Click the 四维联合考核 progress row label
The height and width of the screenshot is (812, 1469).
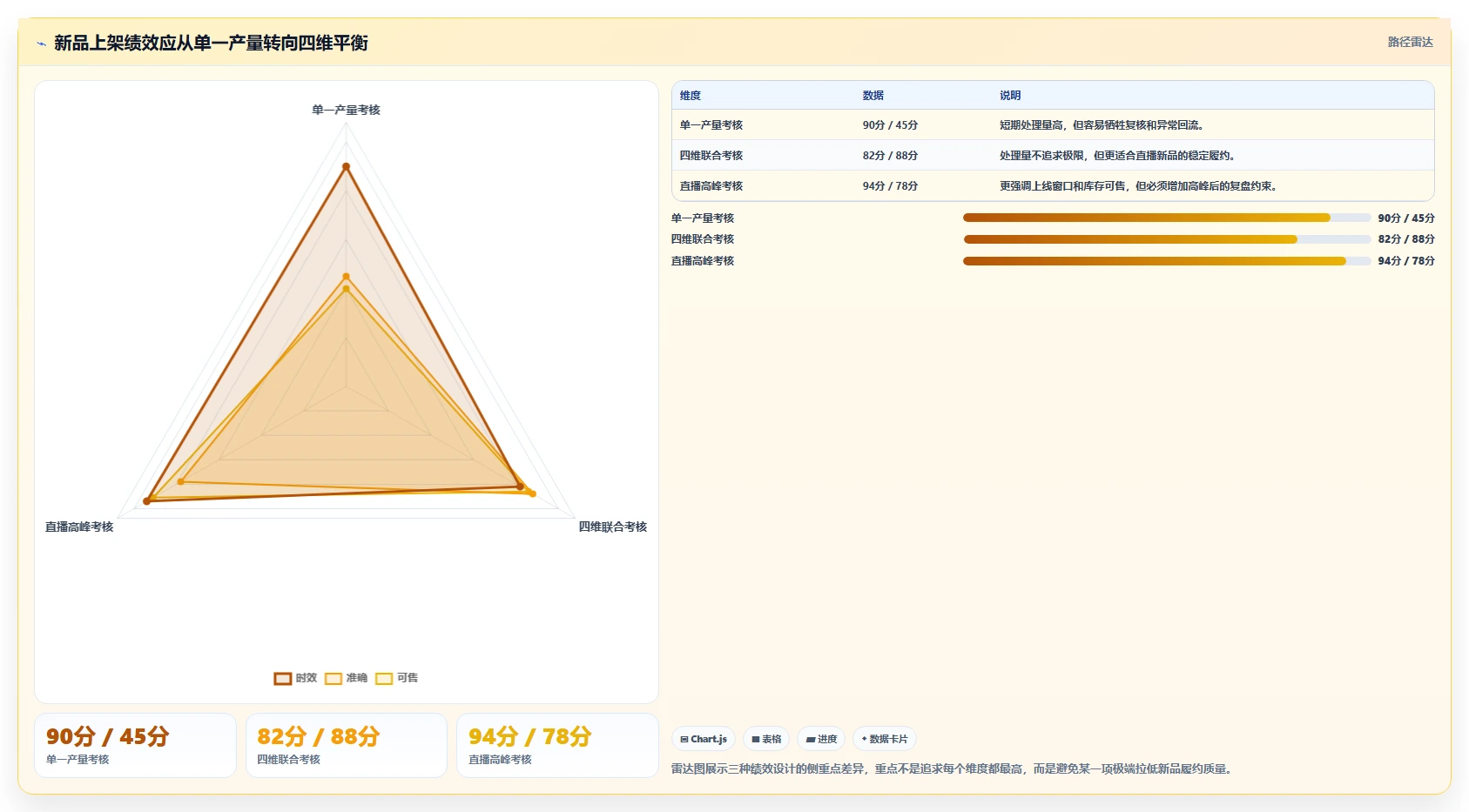(x=703, y=239)
